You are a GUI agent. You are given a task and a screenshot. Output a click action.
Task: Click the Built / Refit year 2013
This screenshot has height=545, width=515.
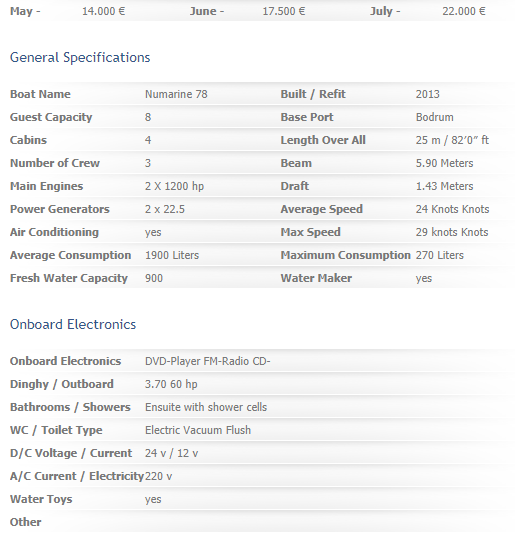click(427, 94)
